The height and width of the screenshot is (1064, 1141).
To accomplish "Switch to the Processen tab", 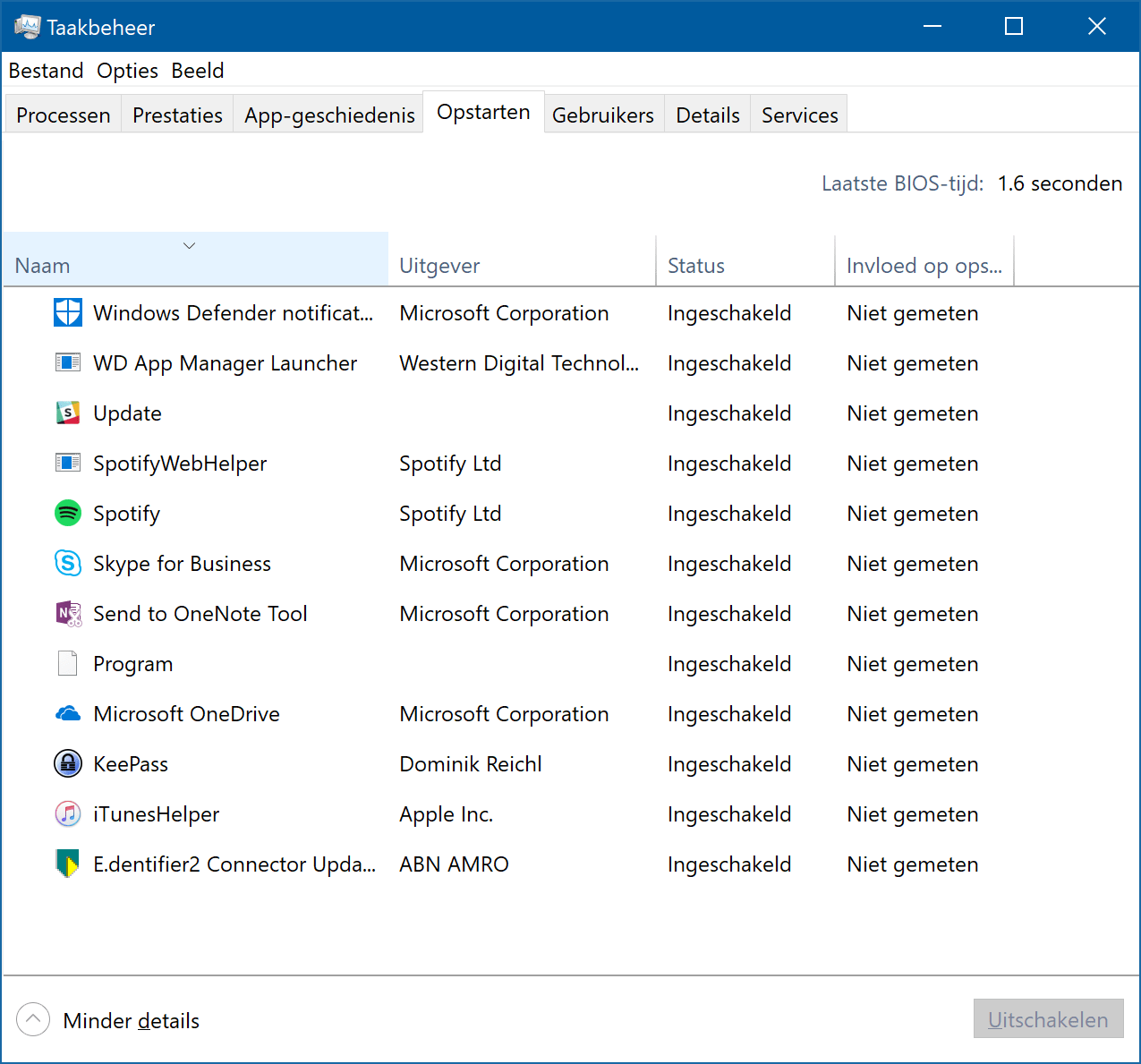I will point(64,115).
